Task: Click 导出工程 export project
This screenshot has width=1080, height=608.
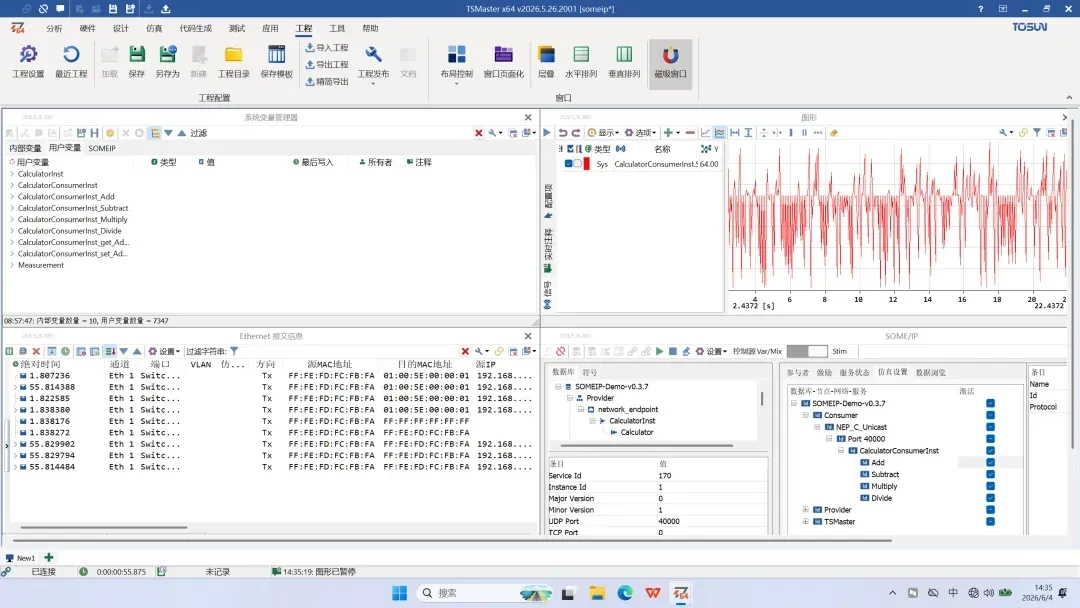Action: (327, 64)
